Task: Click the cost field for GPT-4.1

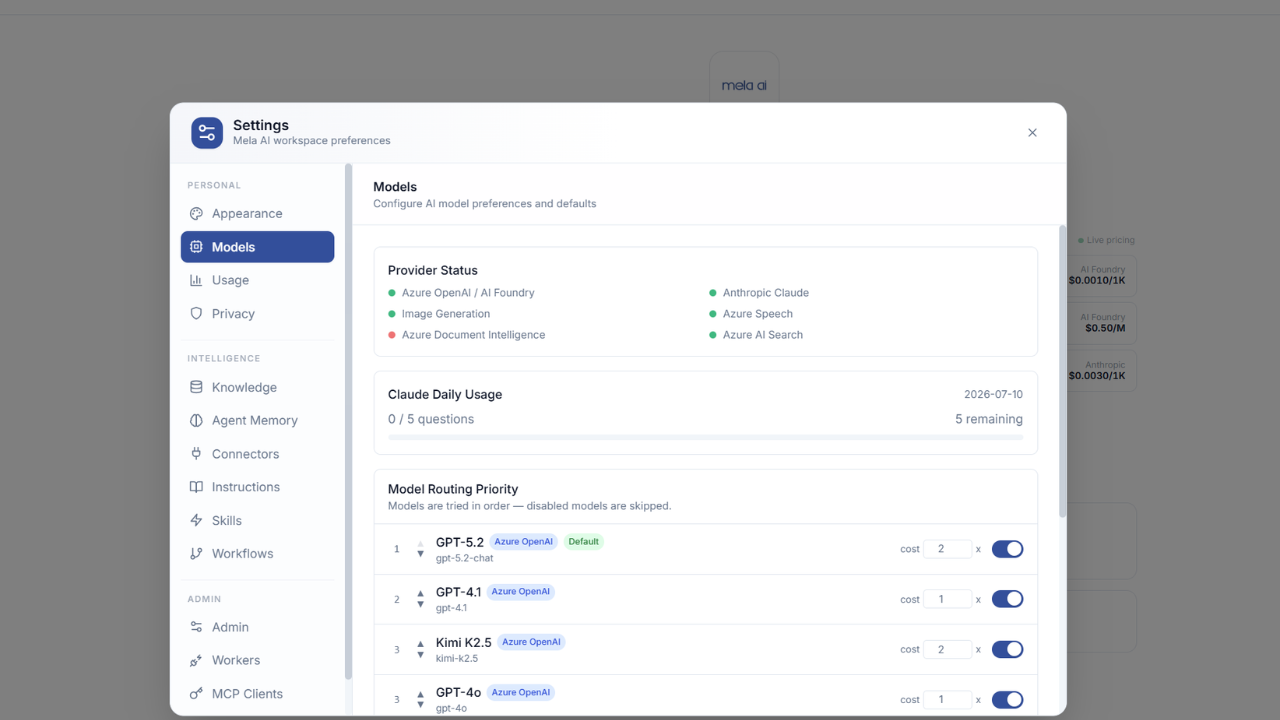Action: (x=948, y=599)
